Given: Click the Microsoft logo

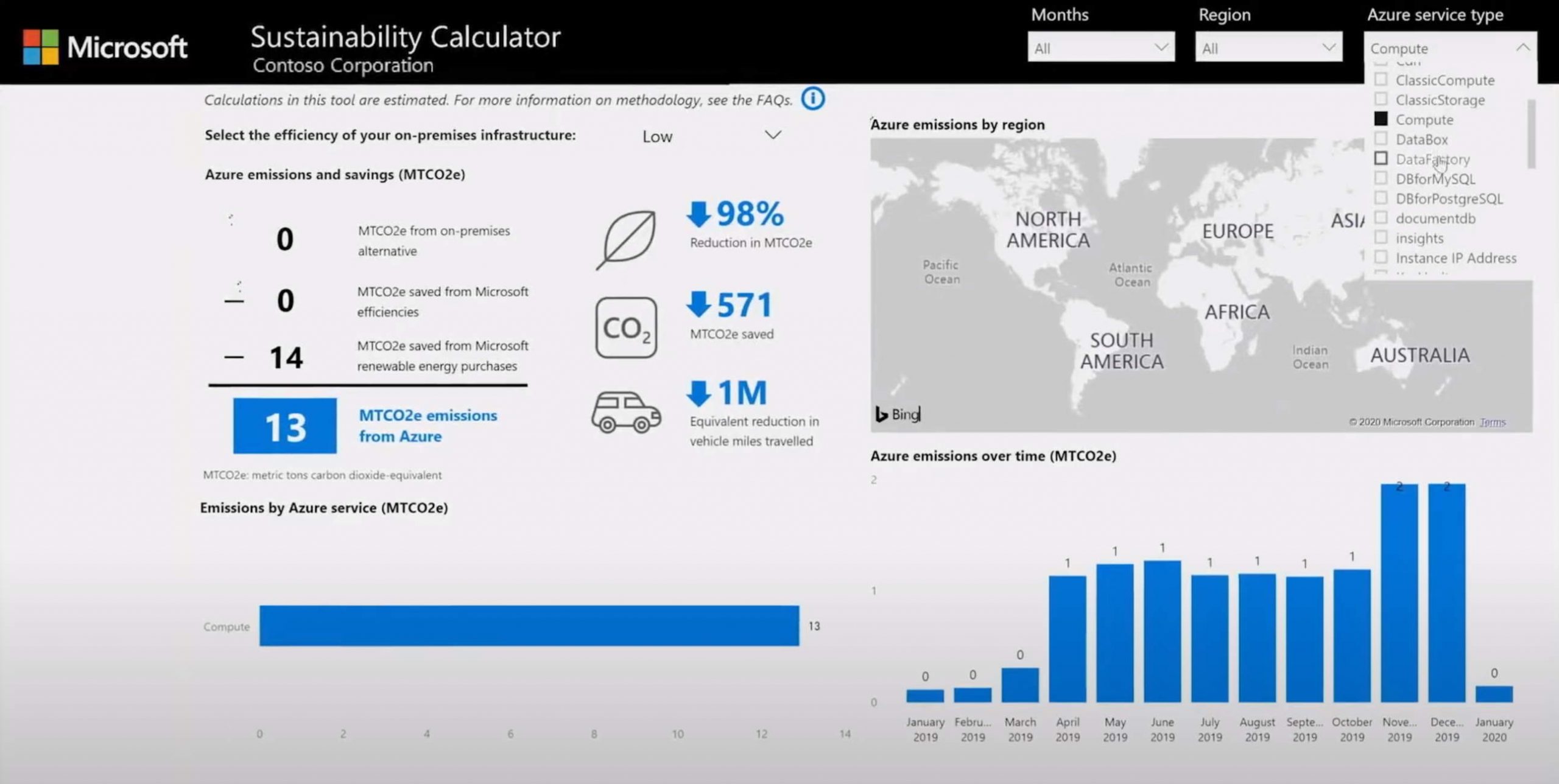Looking at the screenshot, I should pos(105,47).
